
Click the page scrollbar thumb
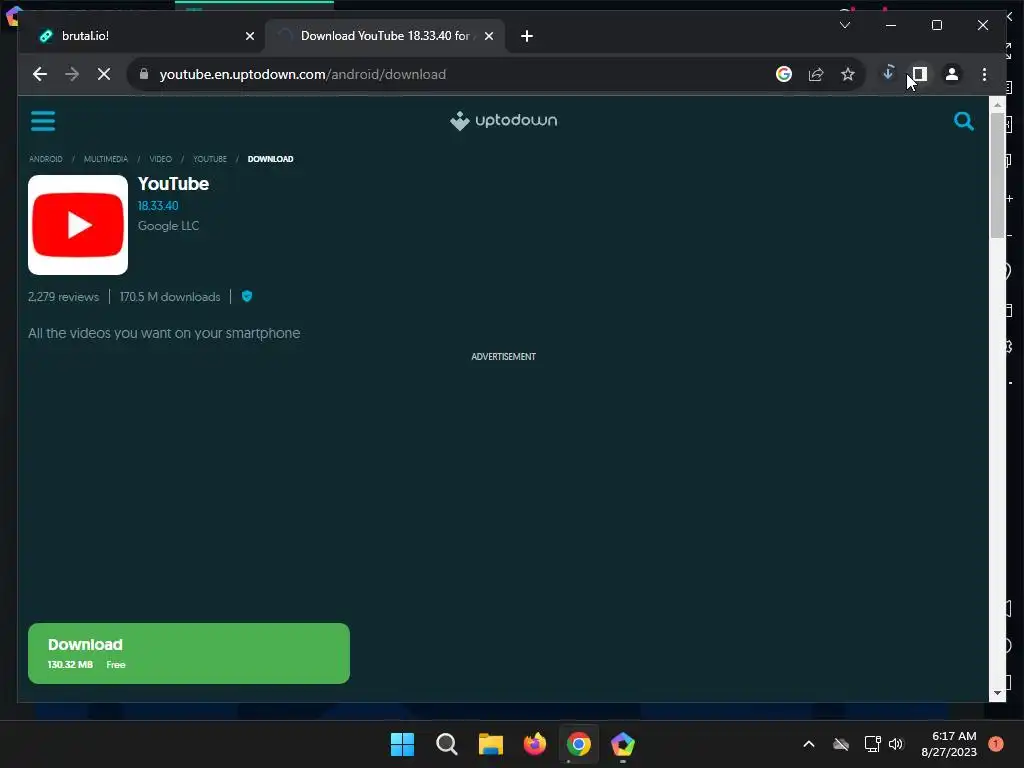pyautogui.click(x=997, y=175)
